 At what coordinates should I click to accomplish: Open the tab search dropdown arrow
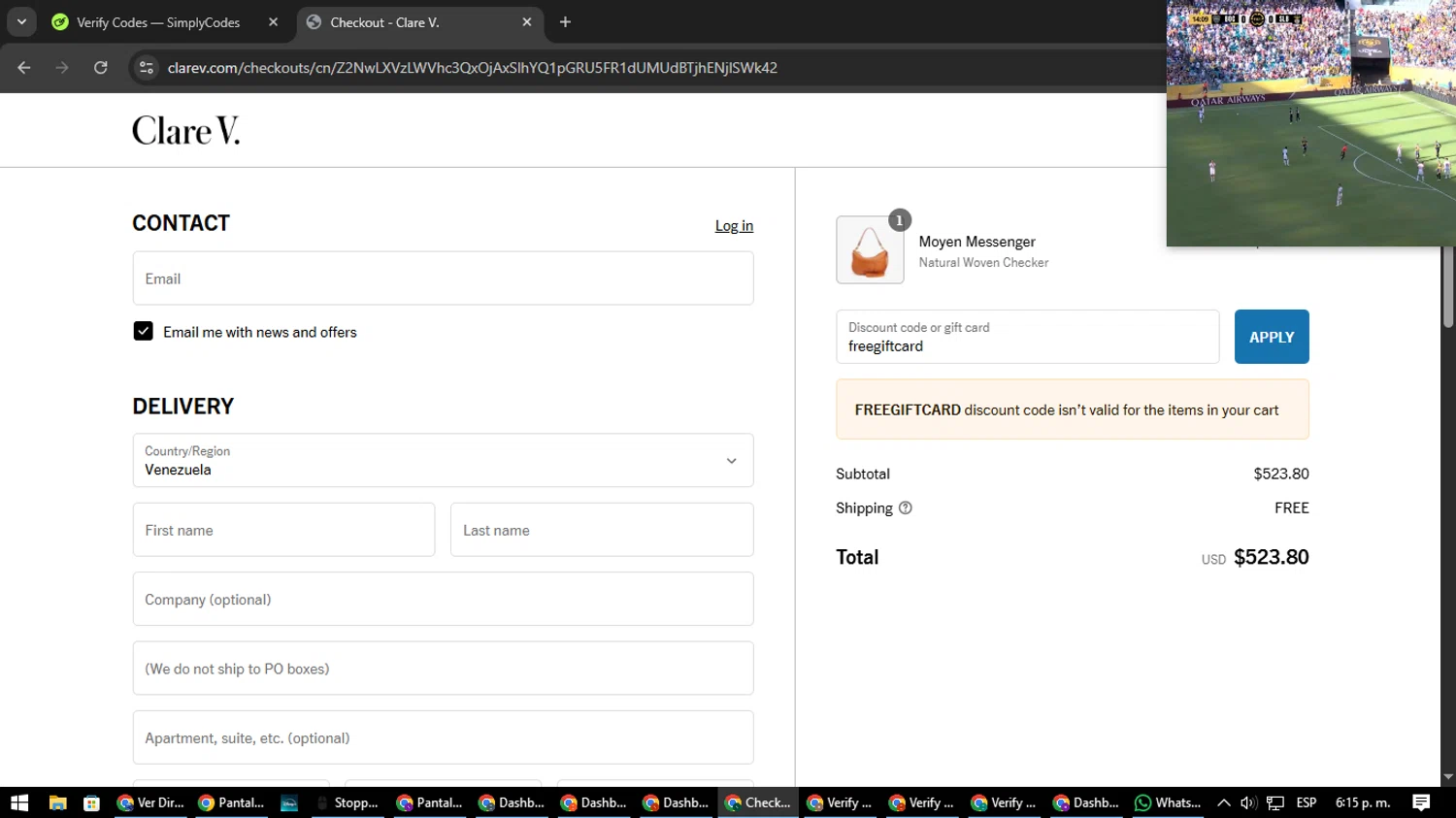[x=21, y=21]
